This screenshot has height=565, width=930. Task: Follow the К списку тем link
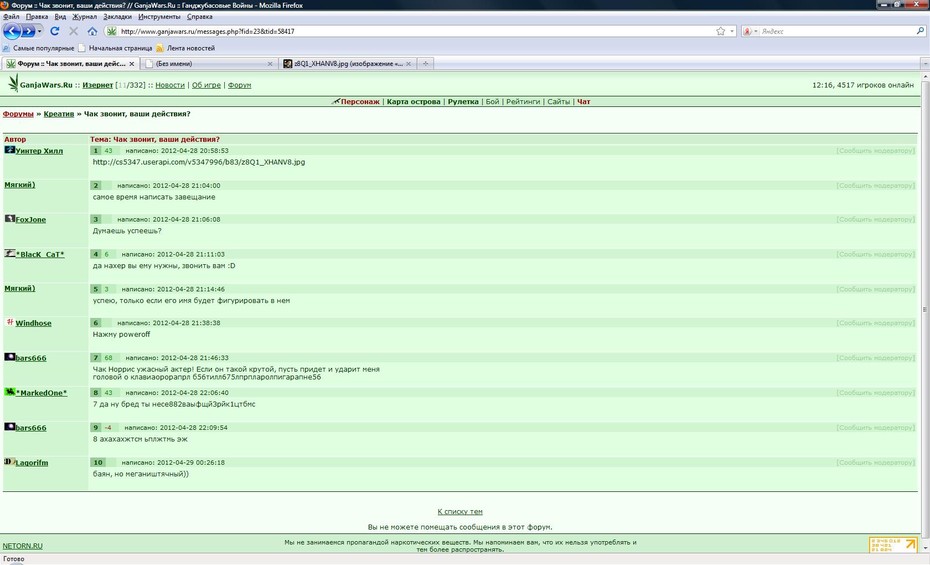460,511
